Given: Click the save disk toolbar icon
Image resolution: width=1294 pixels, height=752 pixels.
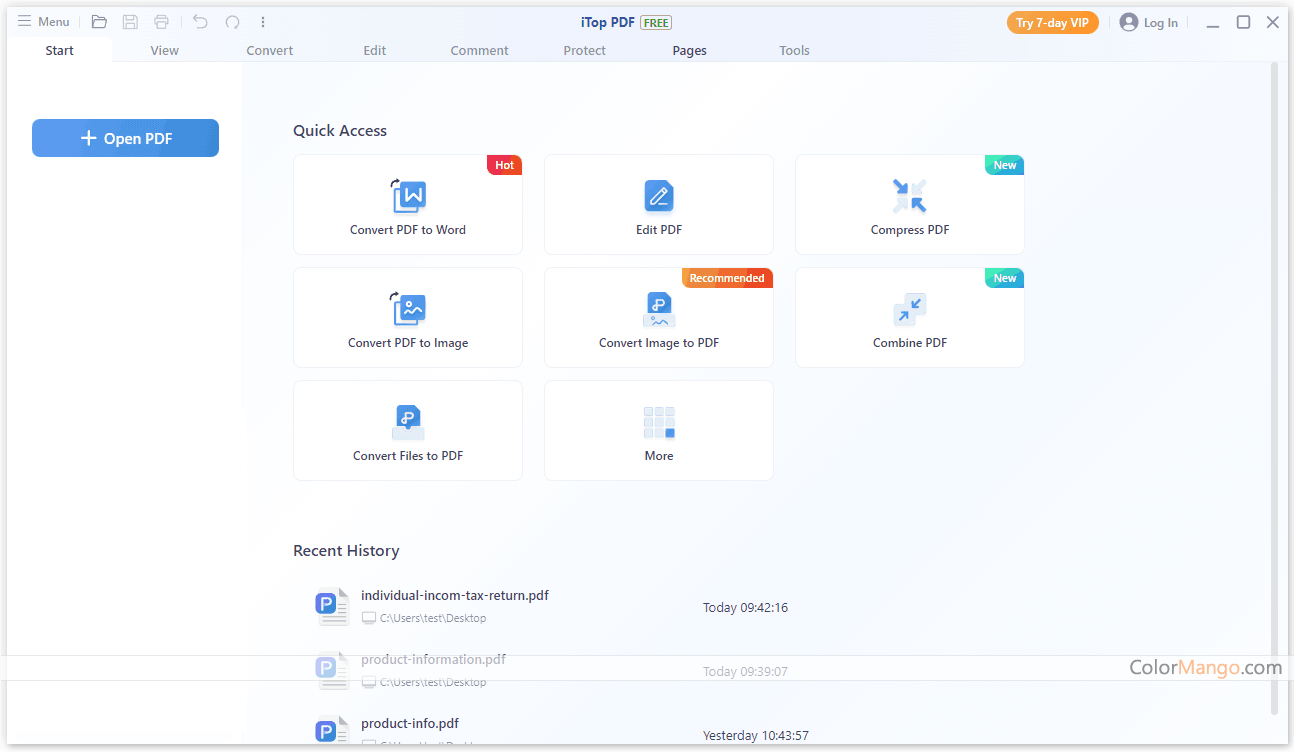Looking at the screenshot, I should (130, 22).
